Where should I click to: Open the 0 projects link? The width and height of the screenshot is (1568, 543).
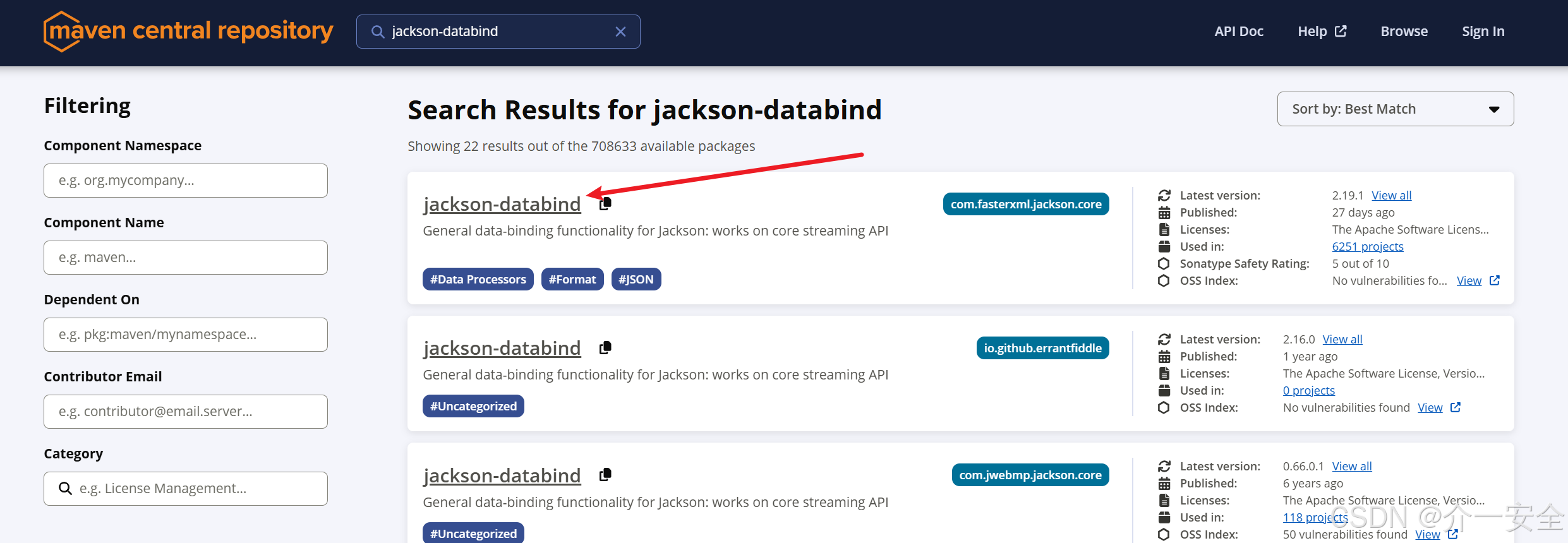[x=1309, y=390]
